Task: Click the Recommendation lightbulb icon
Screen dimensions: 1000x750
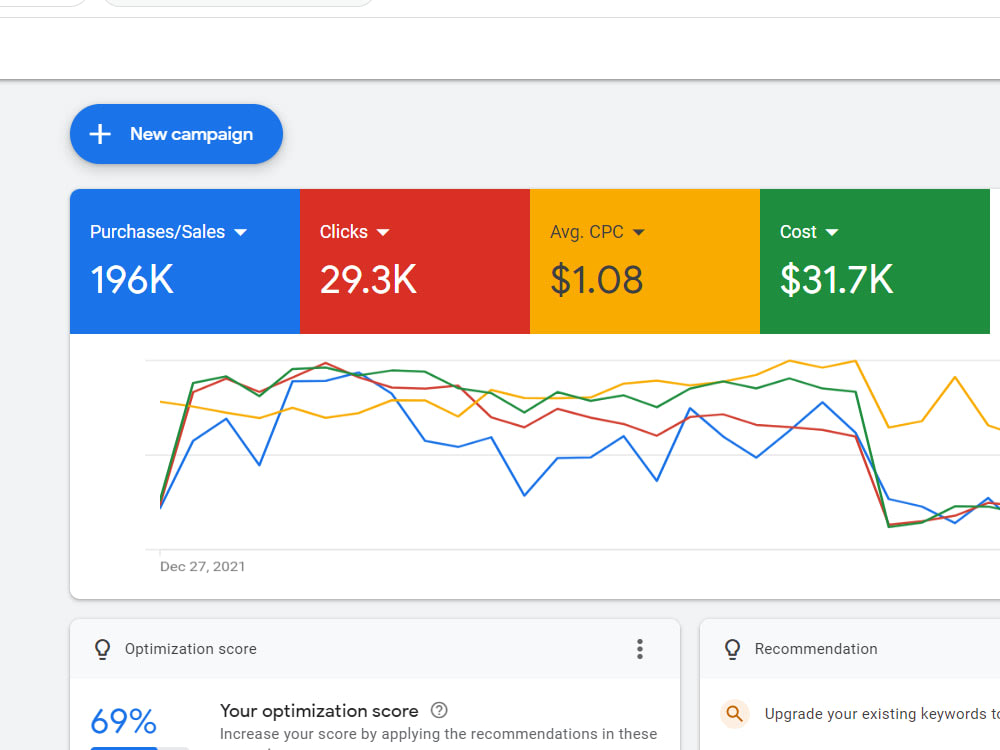Action: click(732, 649)
